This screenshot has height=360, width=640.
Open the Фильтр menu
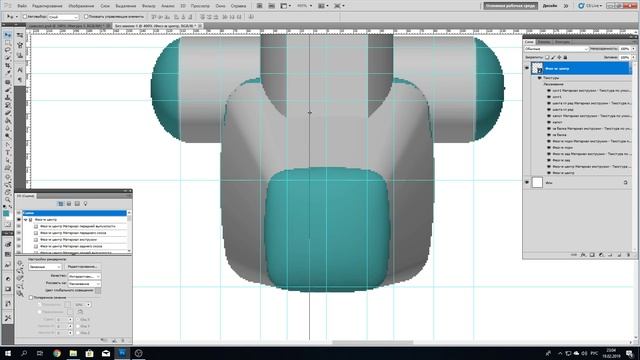point(149,6)
